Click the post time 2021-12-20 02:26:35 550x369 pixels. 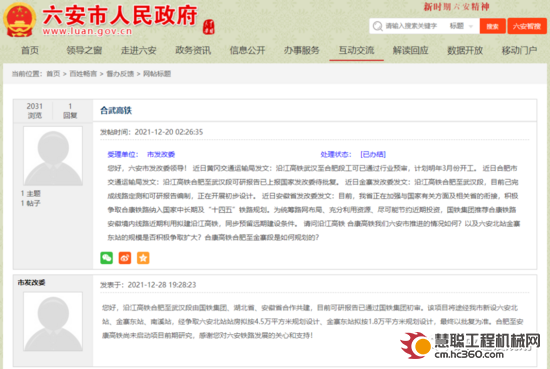tap(169, 132)
